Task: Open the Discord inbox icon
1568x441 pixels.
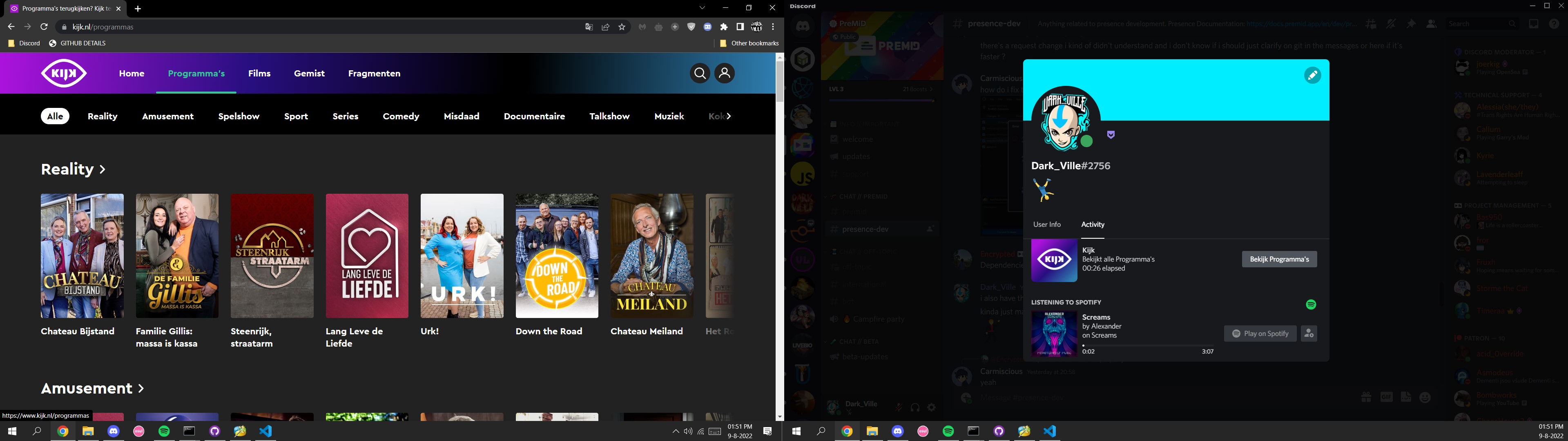Action: pos(1533,24)
